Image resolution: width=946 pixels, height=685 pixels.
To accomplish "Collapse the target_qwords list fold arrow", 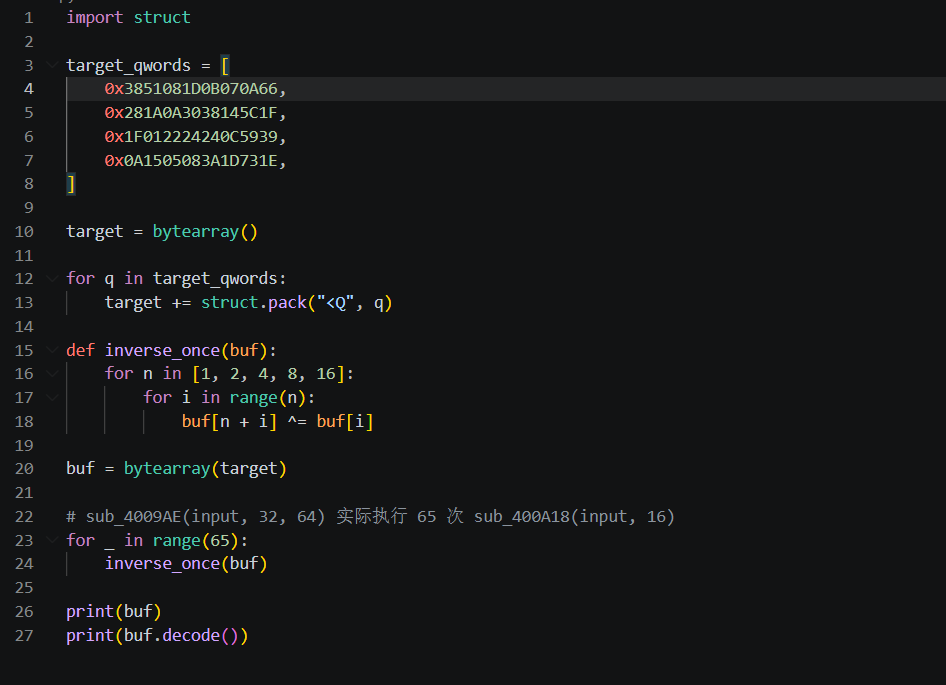I will [x=52, y=65].
